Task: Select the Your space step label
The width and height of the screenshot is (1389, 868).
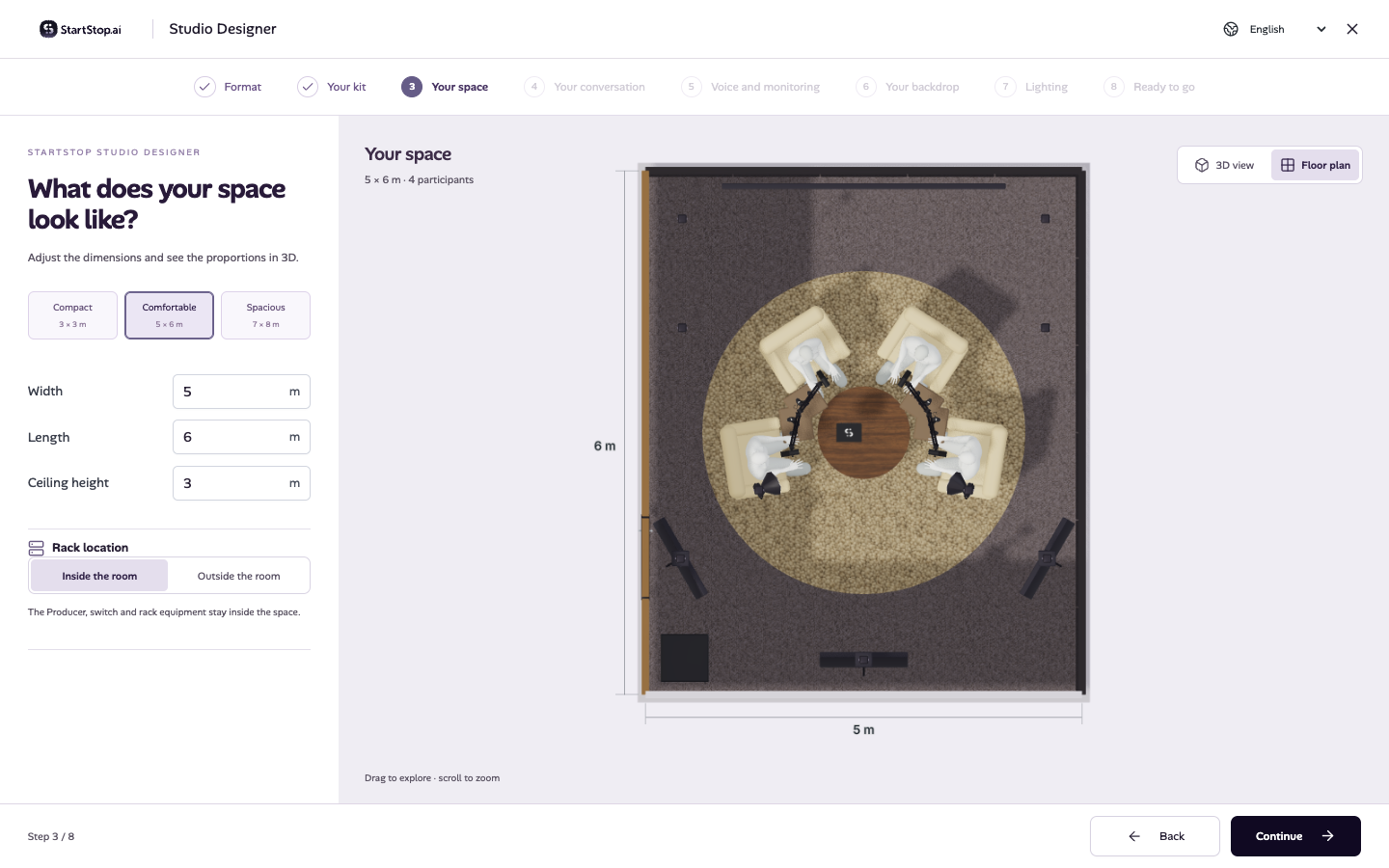Action: (460, 87)
